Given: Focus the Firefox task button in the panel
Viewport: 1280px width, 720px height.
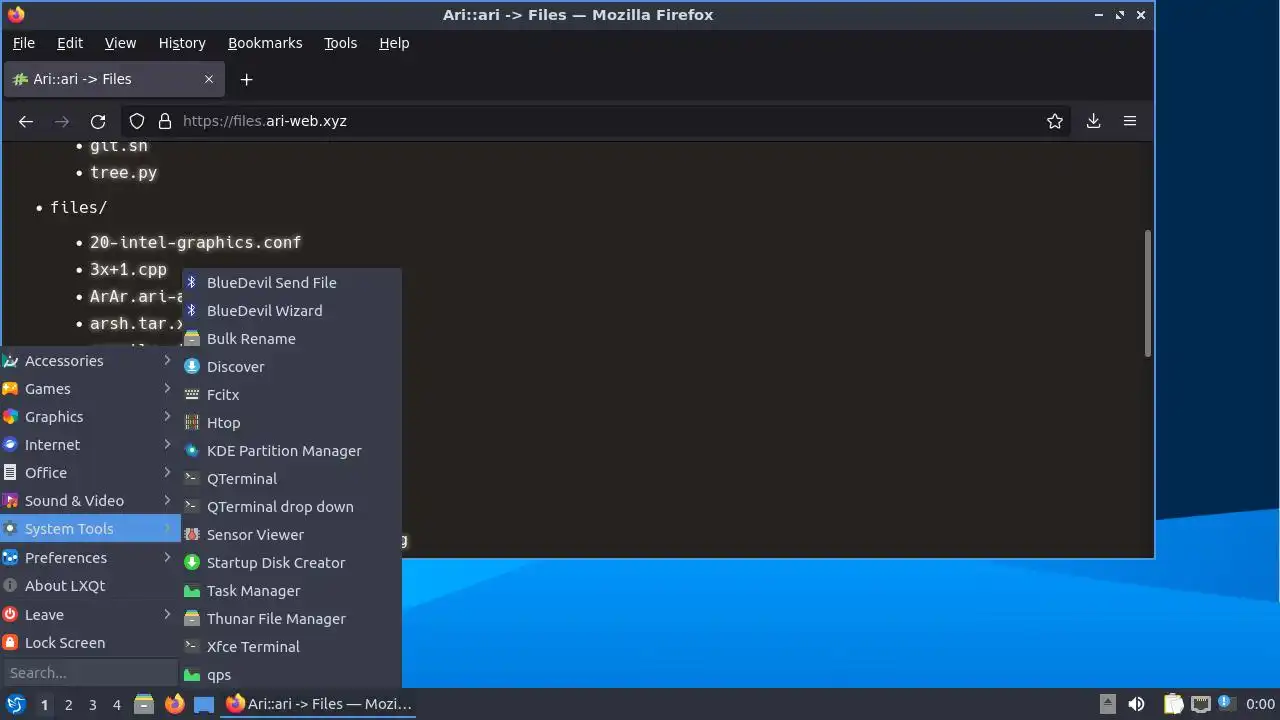Looking at the screenshot, I should pos(320,705).
